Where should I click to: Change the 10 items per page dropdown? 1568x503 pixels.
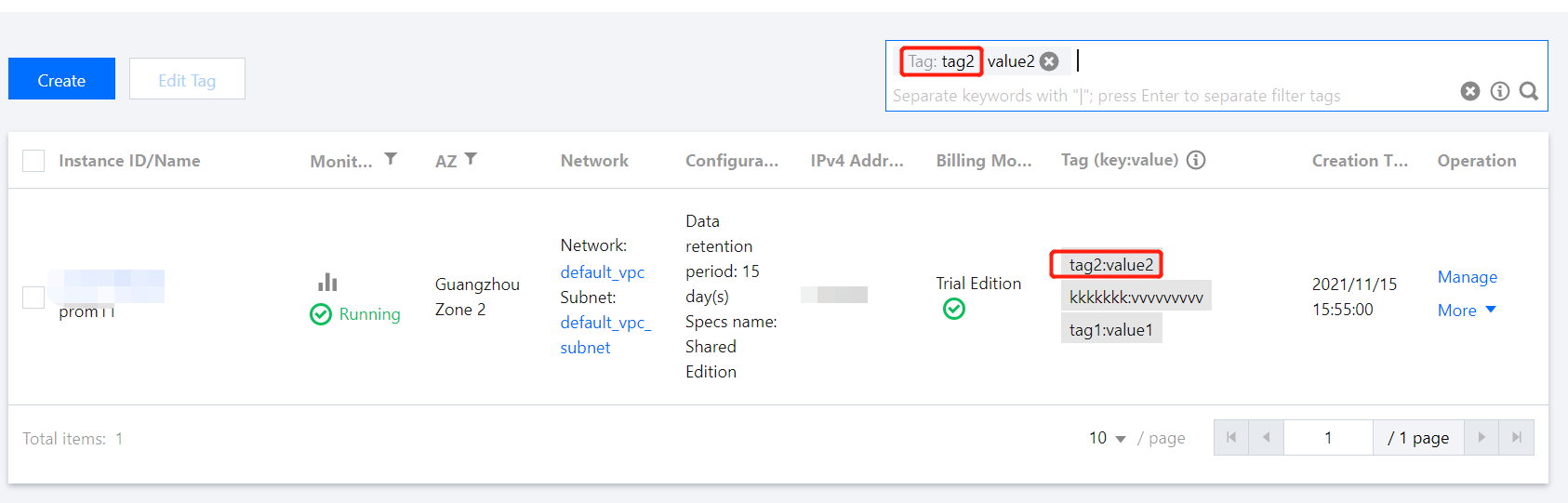[1107, 438]
